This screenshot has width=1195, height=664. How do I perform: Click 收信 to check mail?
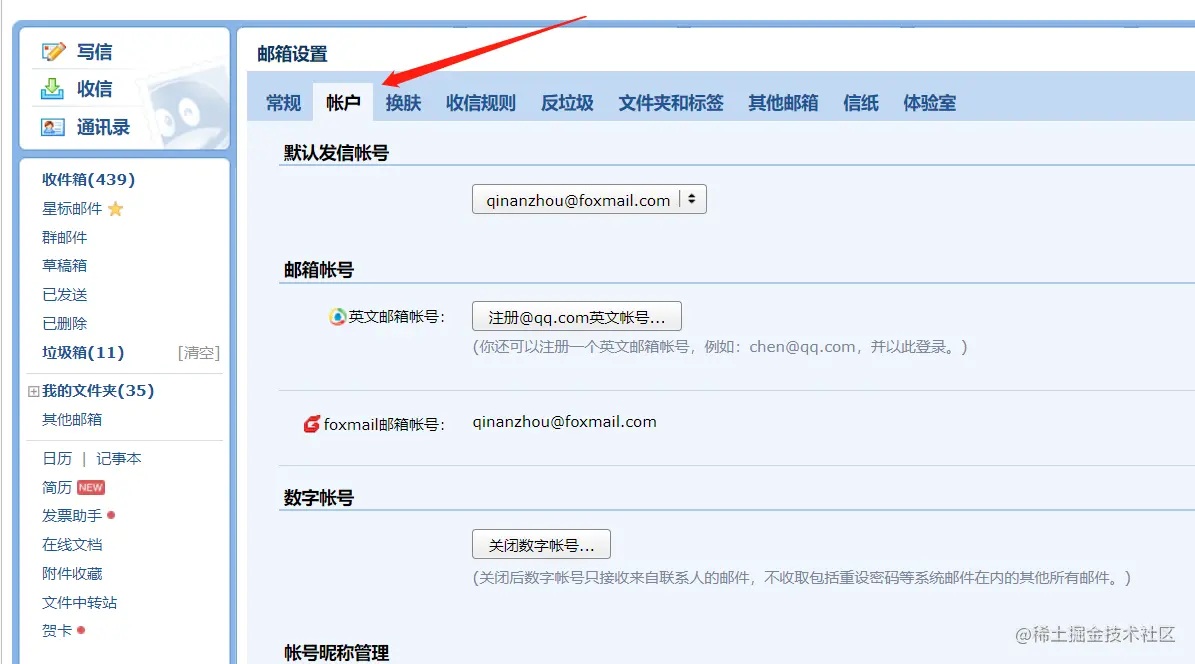click(95, 88)
